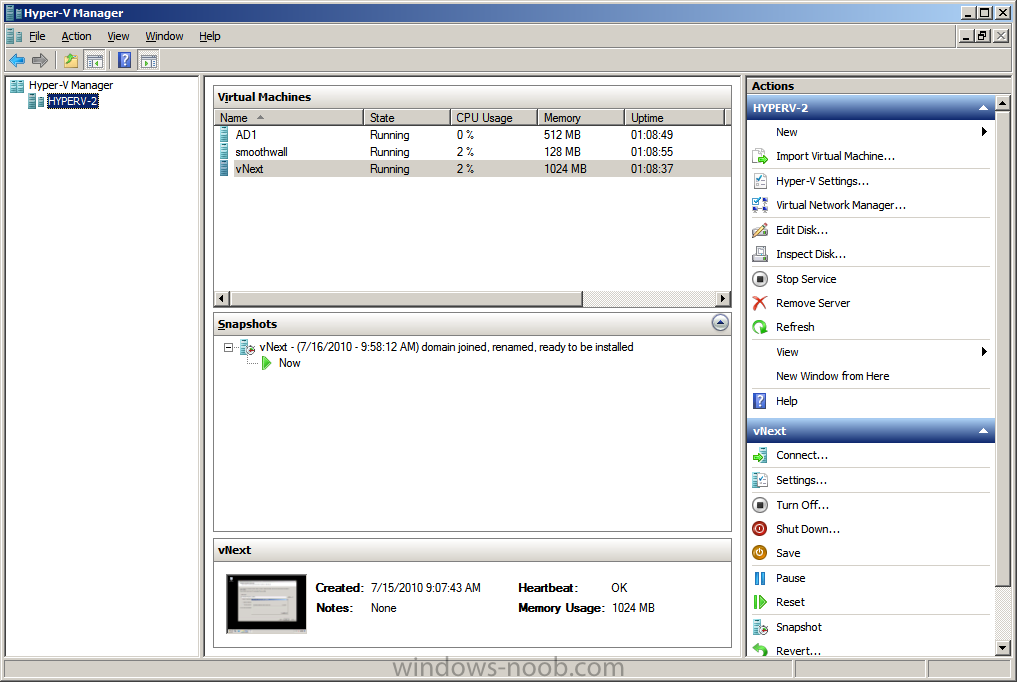Open the File menu
This screenshot has height=682, width=1017.
pyautogui.click(x=37, y=36)
